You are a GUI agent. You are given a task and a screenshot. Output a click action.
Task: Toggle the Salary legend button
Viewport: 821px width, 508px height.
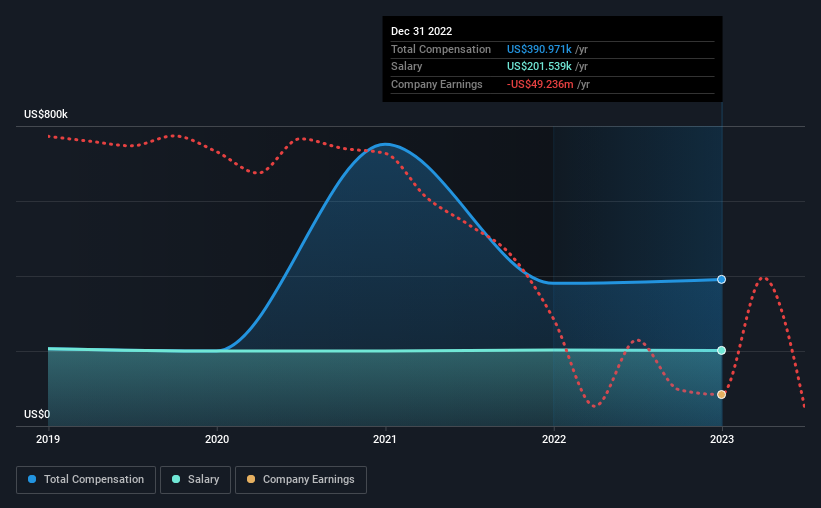tap(195, 480)
